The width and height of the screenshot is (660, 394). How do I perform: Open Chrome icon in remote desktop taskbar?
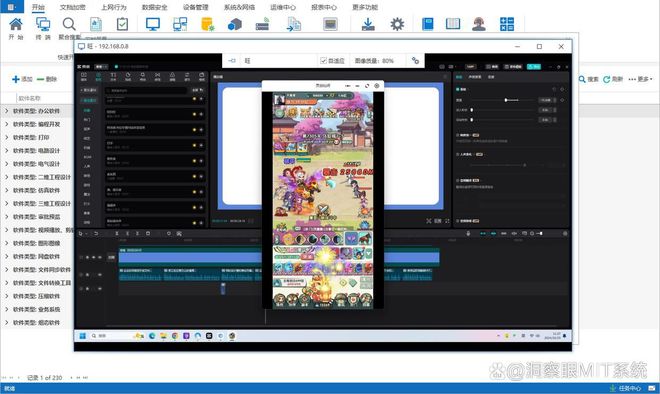[x=175, y=336]
